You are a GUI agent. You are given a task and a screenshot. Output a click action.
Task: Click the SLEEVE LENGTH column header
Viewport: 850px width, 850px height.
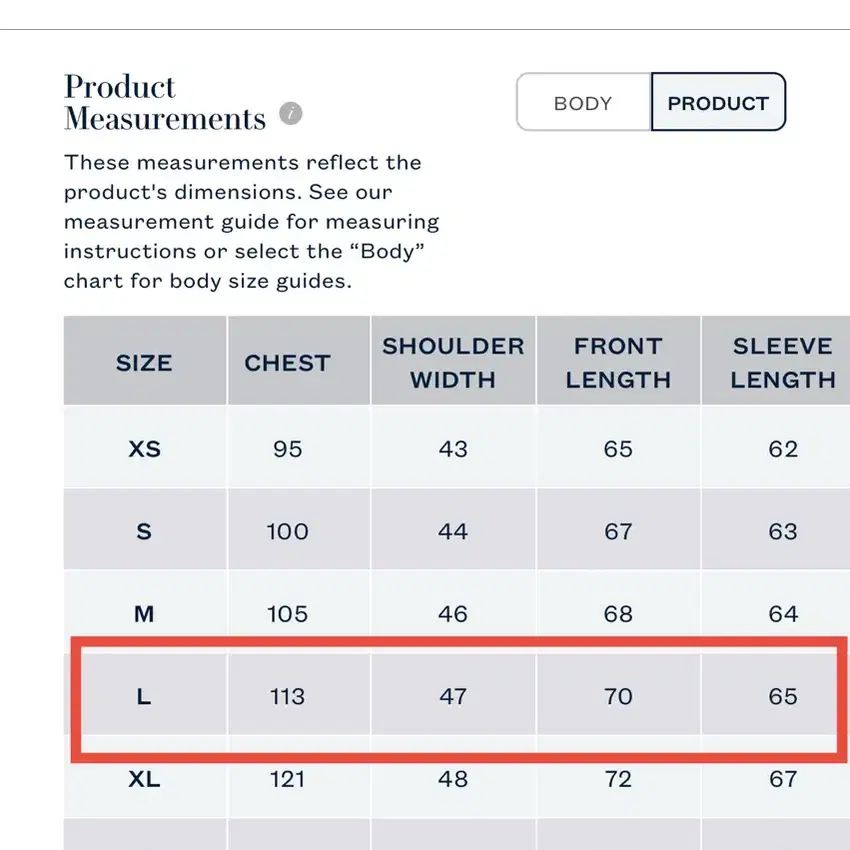[x=782, y=361]
